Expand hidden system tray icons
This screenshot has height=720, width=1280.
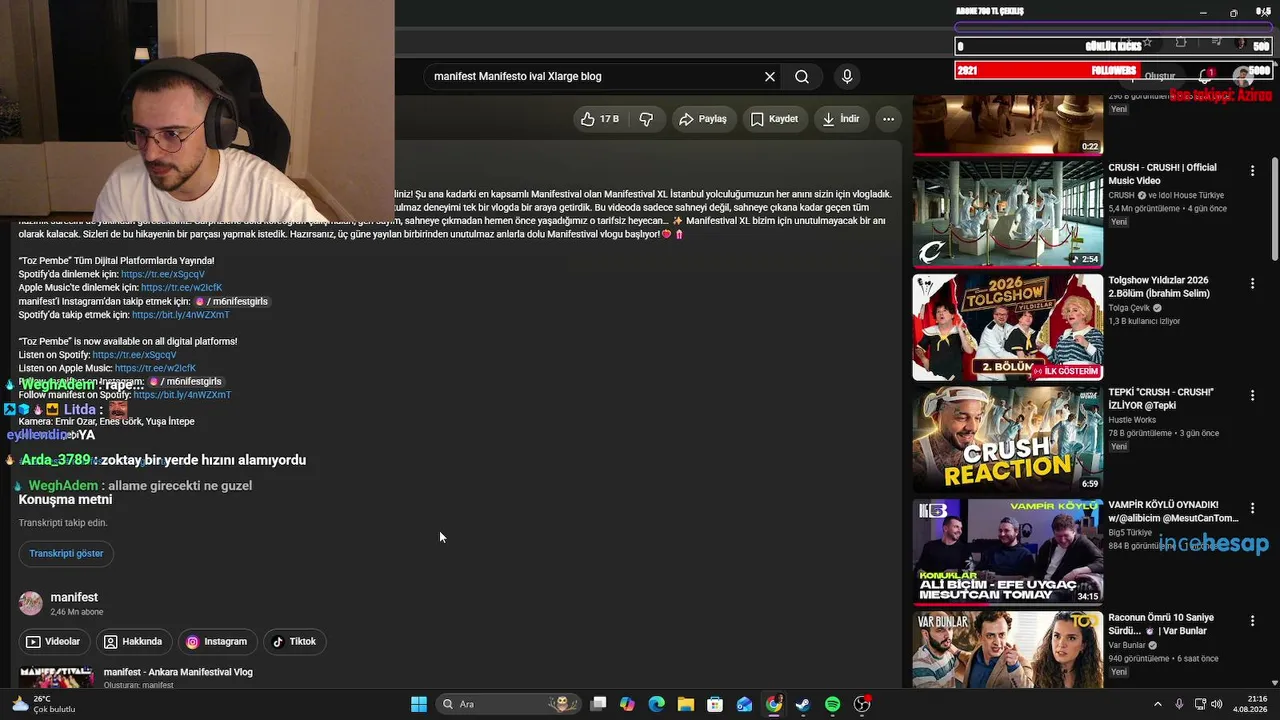(x=1158, y=704)
